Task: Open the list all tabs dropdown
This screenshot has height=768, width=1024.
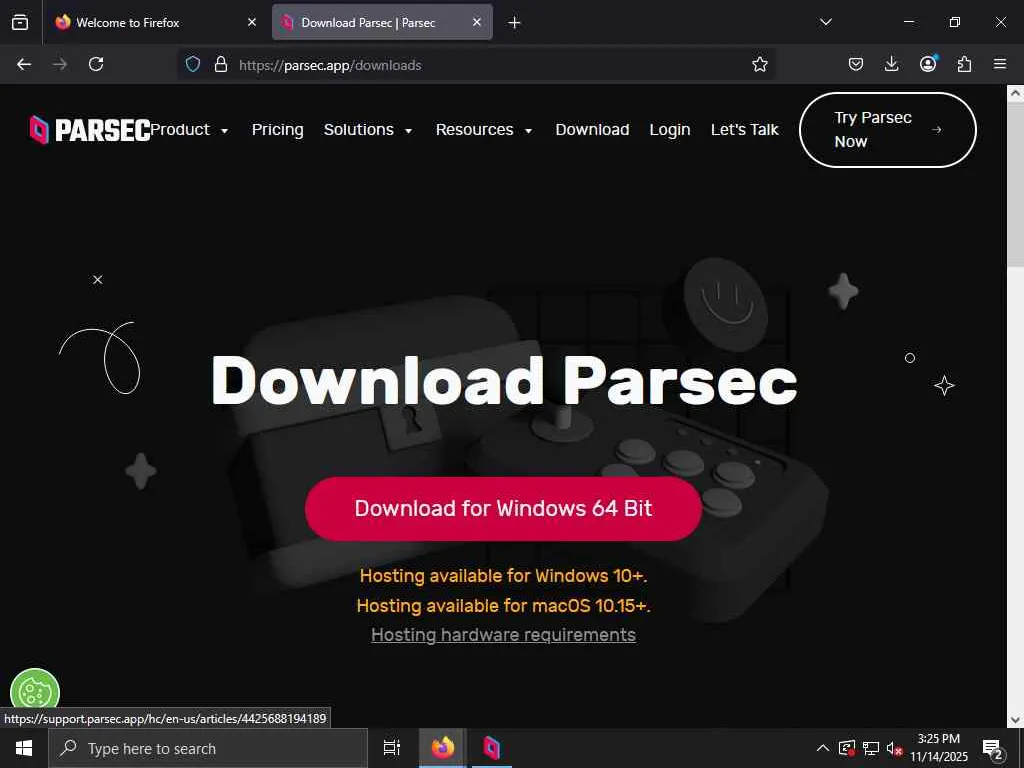Action: coord(825,22)
